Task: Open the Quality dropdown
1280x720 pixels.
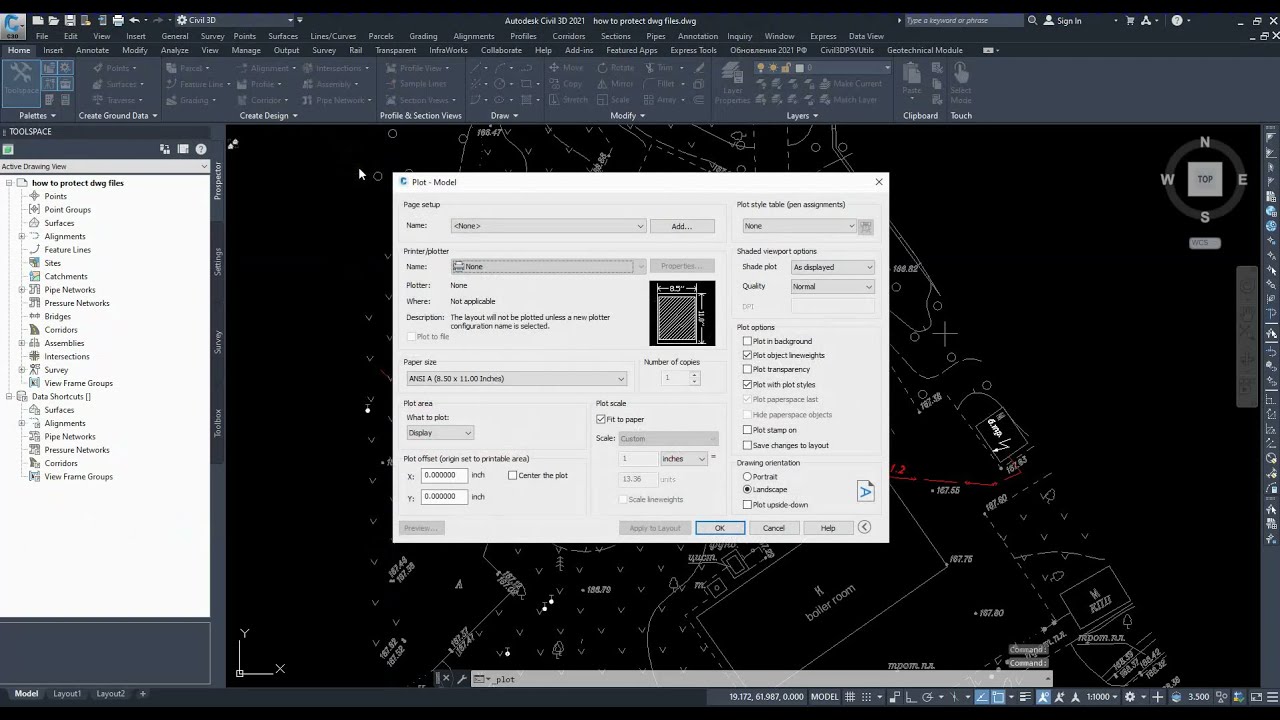Action: pos(832,286)
